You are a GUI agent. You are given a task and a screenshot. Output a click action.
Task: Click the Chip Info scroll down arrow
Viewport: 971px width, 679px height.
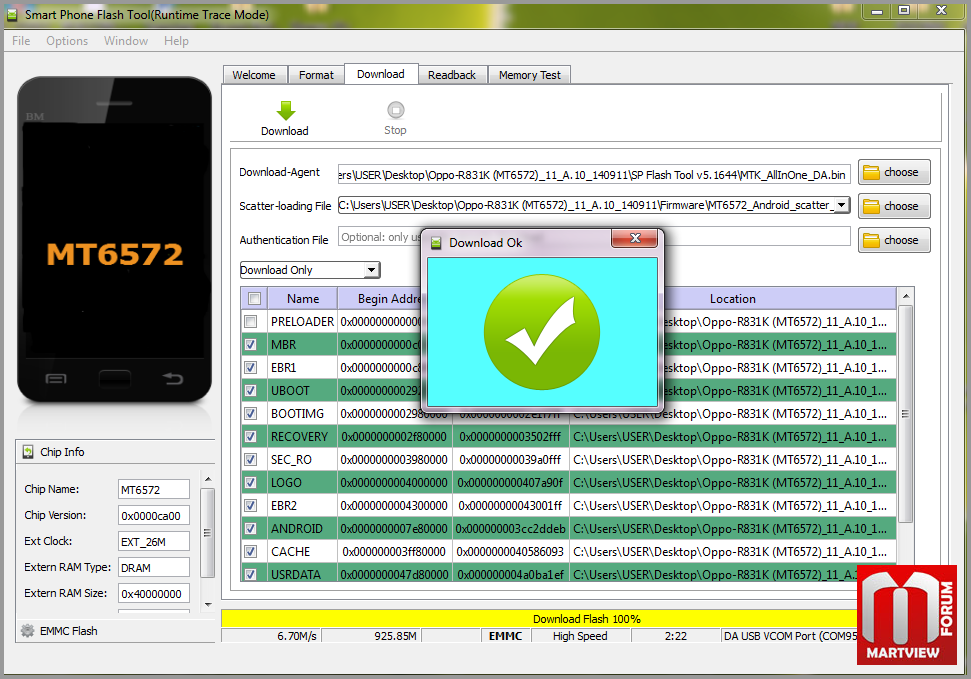click(x=208, y=604)
